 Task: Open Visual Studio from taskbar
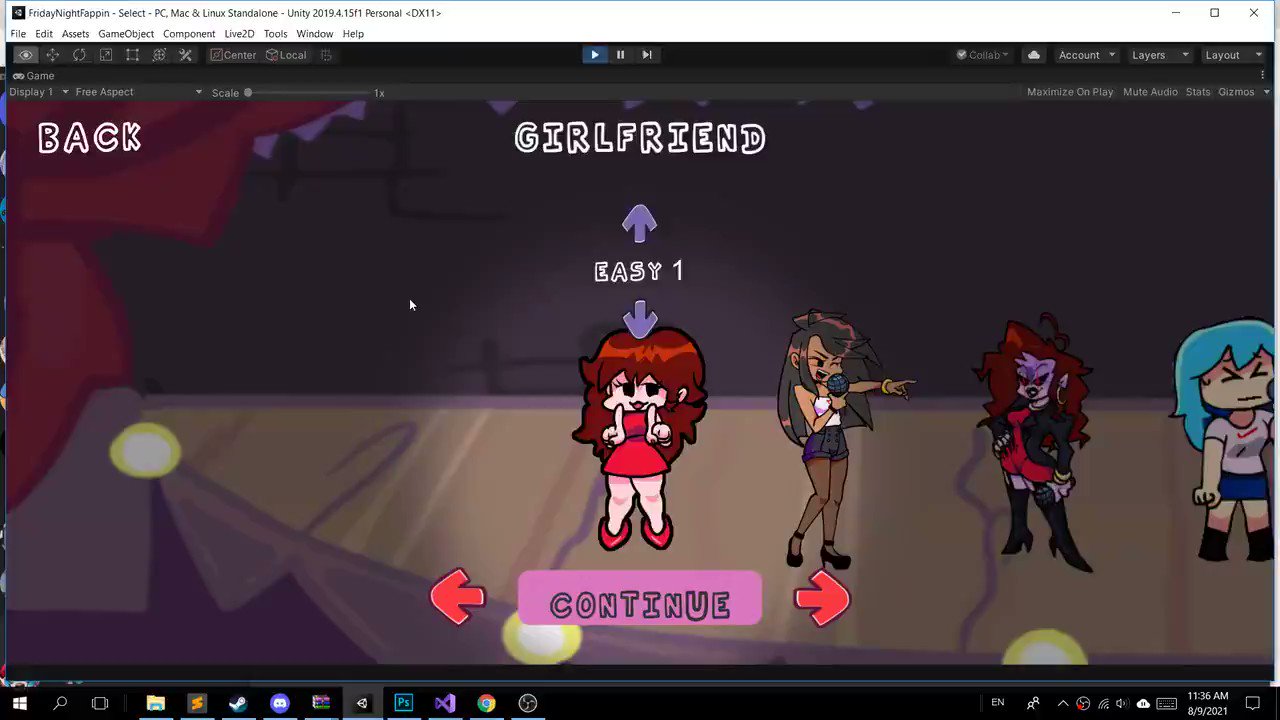tap(445, 703)
